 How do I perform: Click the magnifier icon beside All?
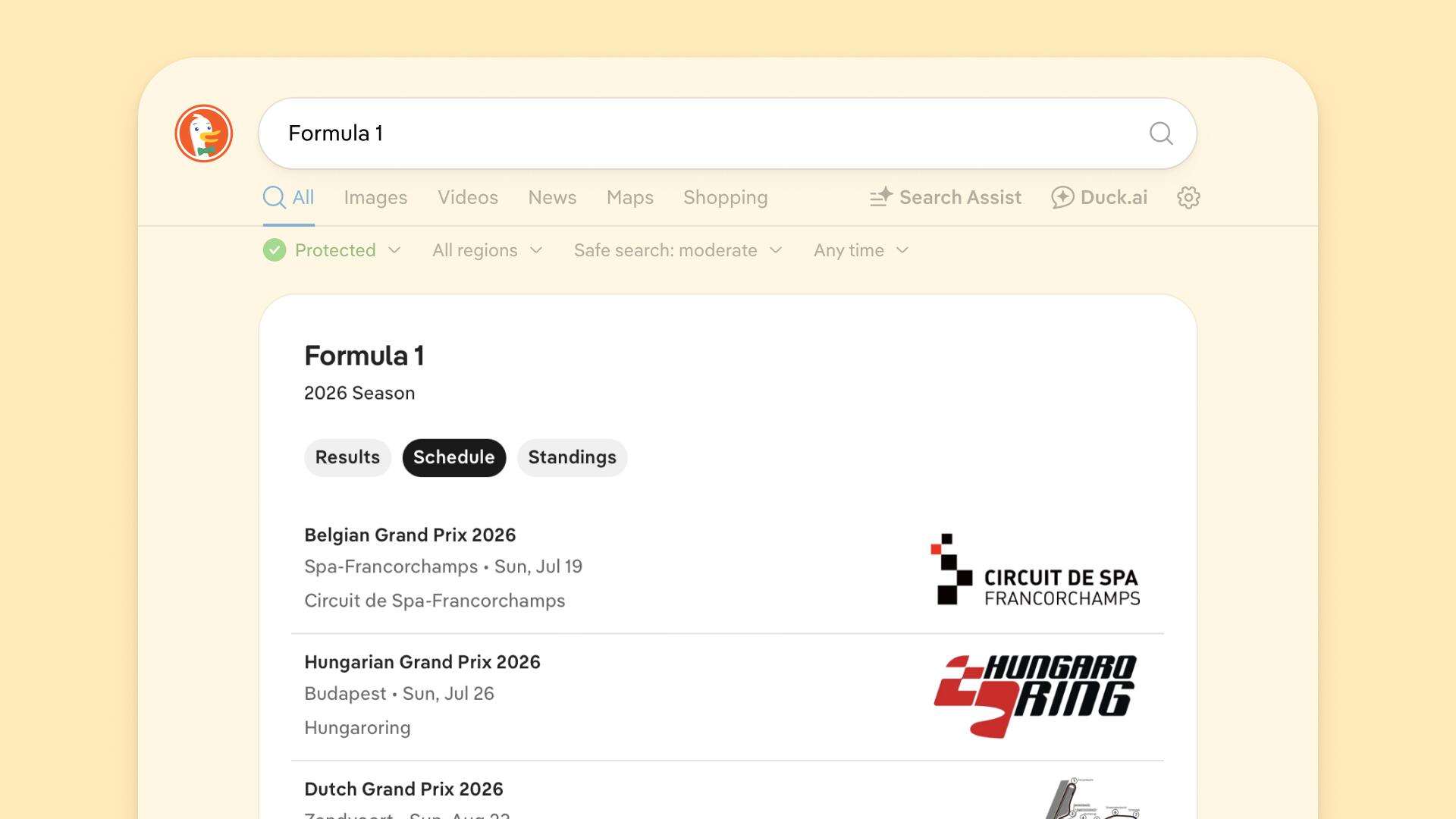coord(274,197)
